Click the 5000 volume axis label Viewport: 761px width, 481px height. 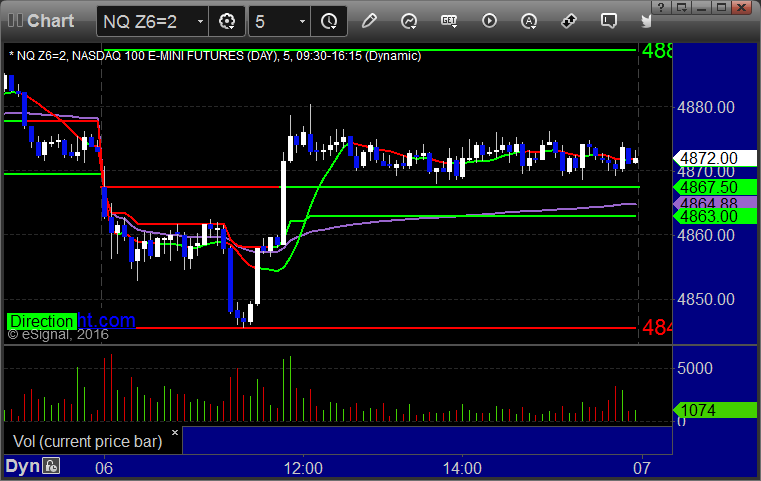(695, 368)
